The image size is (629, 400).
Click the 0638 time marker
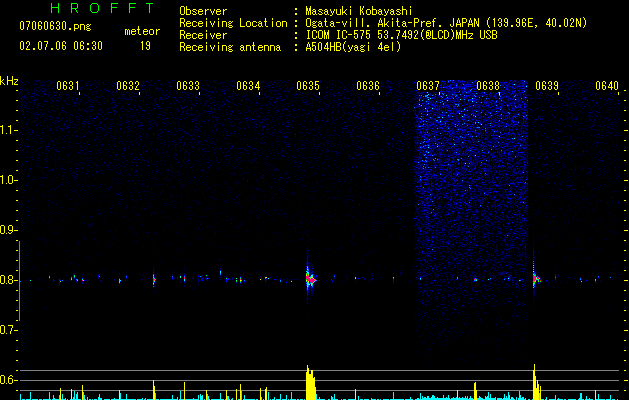coord(488,86)
